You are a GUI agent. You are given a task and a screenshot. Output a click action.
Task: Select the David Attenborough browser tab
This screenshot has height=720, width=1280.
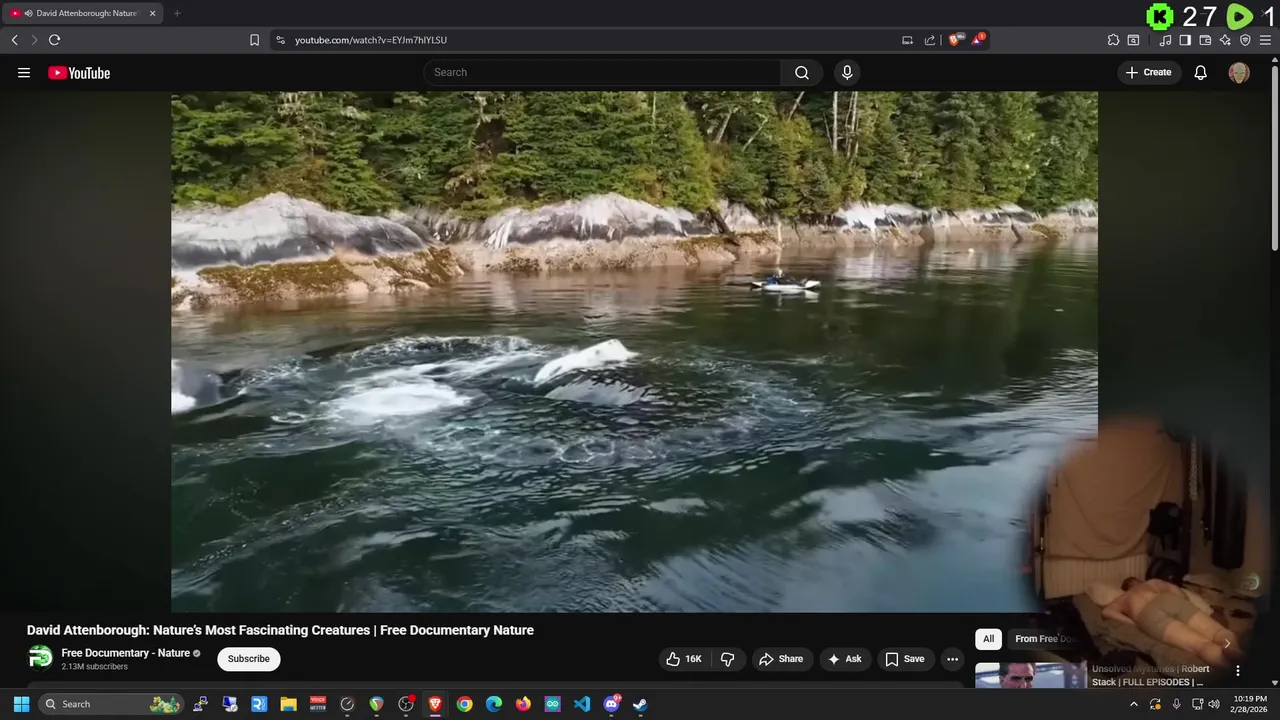pos(82,13)
